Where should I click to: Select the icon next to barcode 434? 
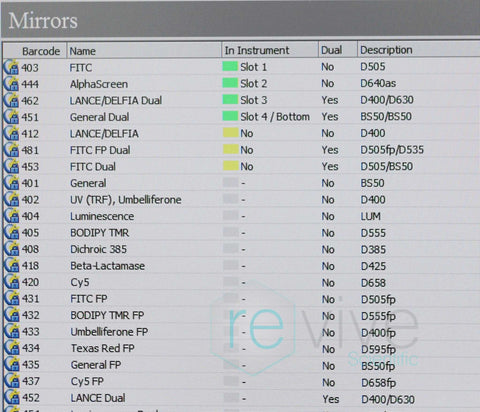point(11,348)
